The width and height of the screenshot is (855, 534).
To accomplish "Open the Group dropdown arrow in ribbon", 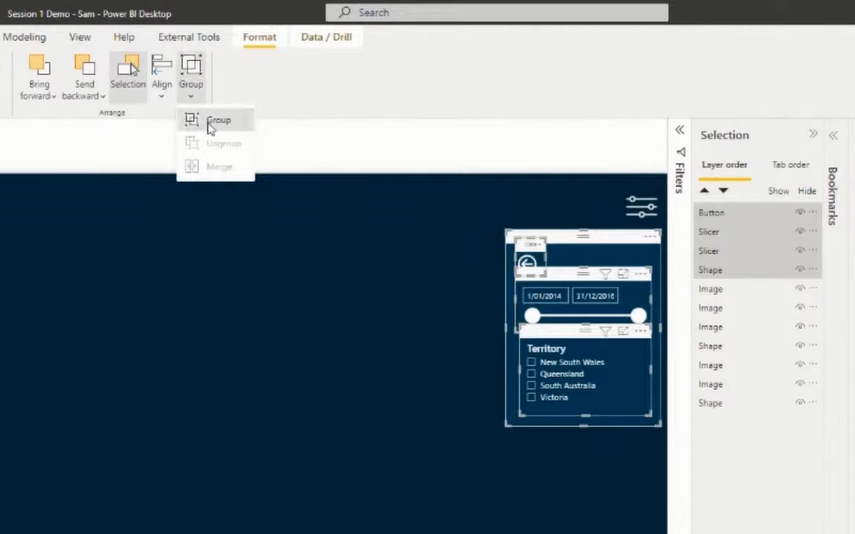I will [191, 97].
